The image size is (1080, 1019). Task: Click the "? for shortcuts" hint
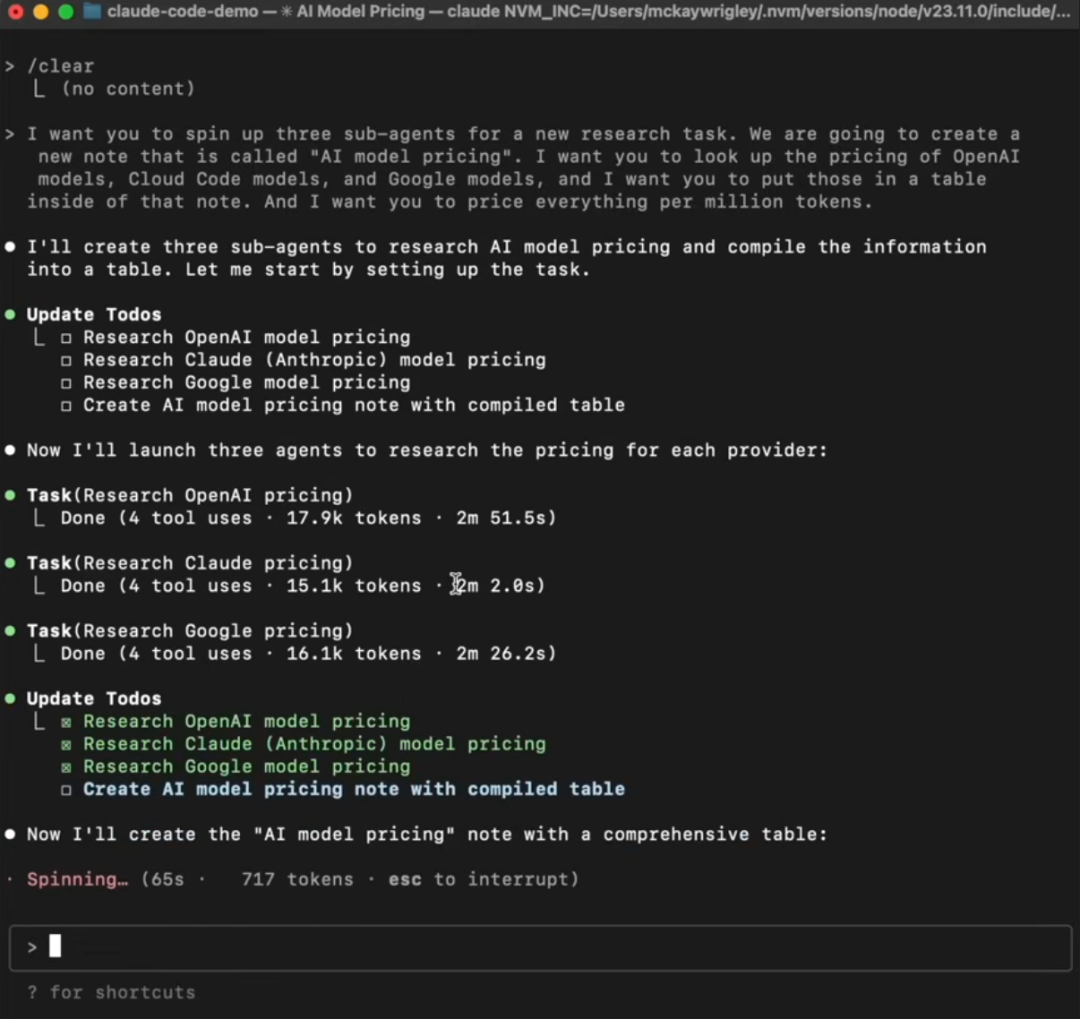[111, 992]
